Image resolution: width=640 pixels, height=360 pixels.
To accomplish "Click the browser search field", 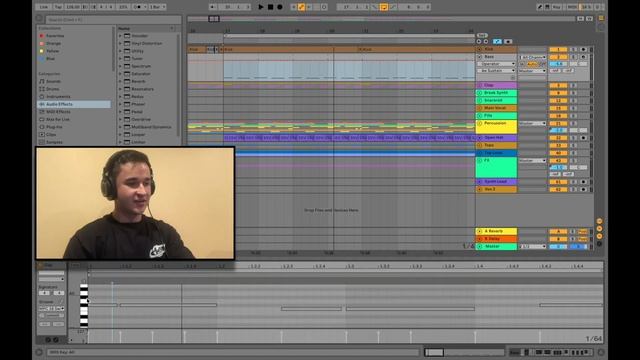I will tap(113, 20).
